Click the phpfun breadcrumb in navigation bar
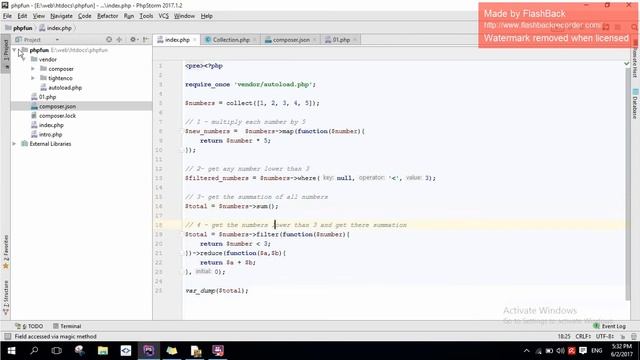The image size is (640, 360). click(19, 28)
